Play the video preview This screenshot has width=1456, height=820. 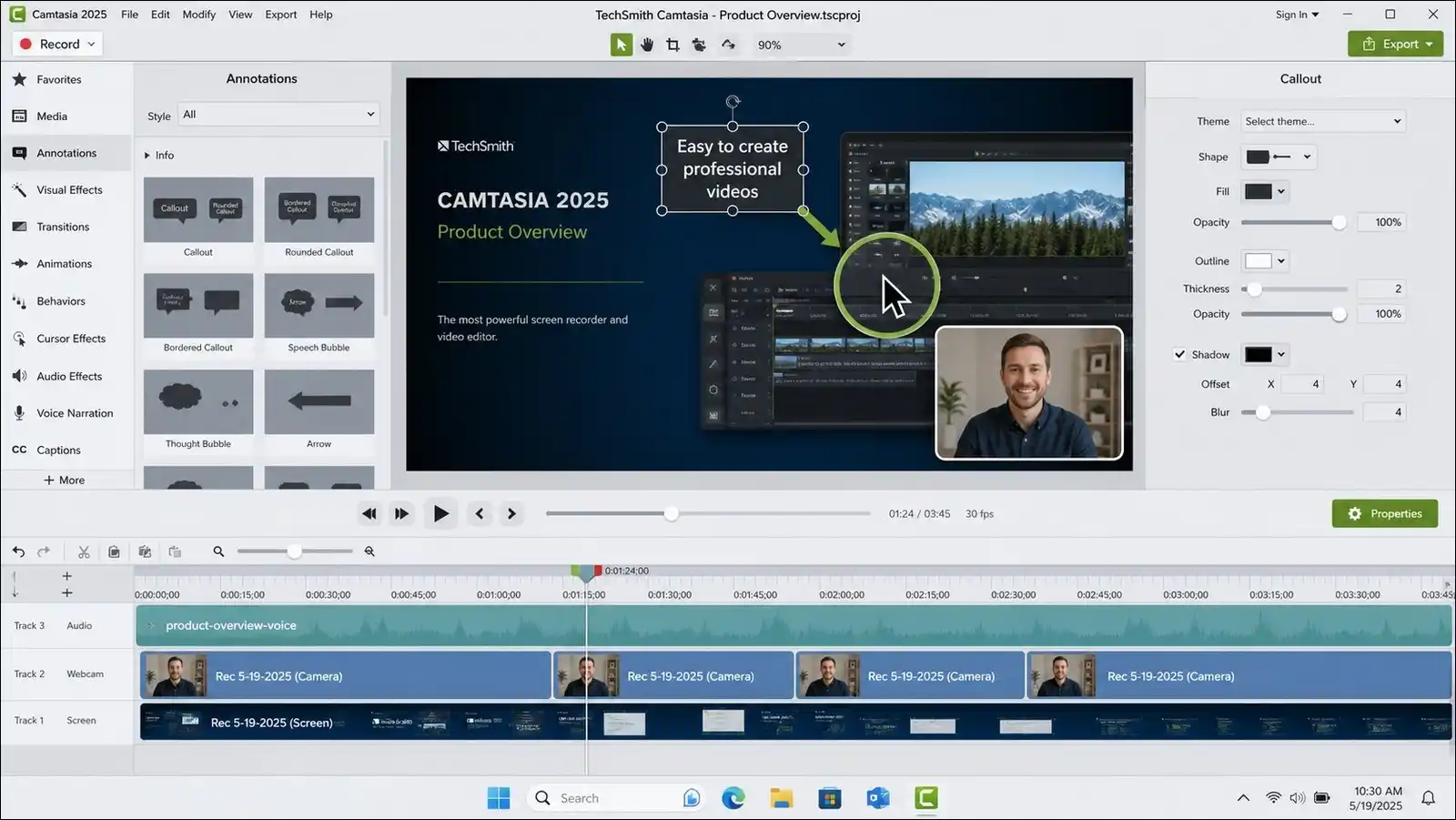point(440,514)
